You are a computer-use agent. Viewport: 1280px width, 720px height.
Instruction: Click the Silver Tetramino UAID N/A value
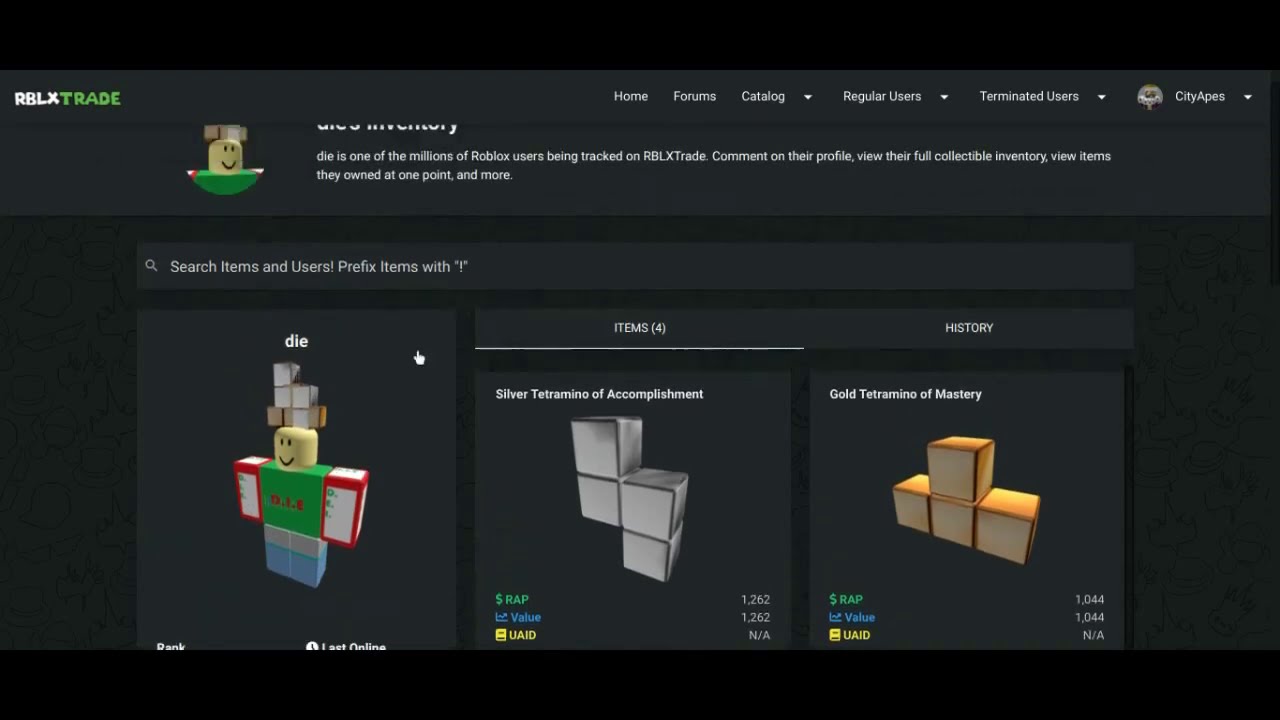click(x=759, y=635)
